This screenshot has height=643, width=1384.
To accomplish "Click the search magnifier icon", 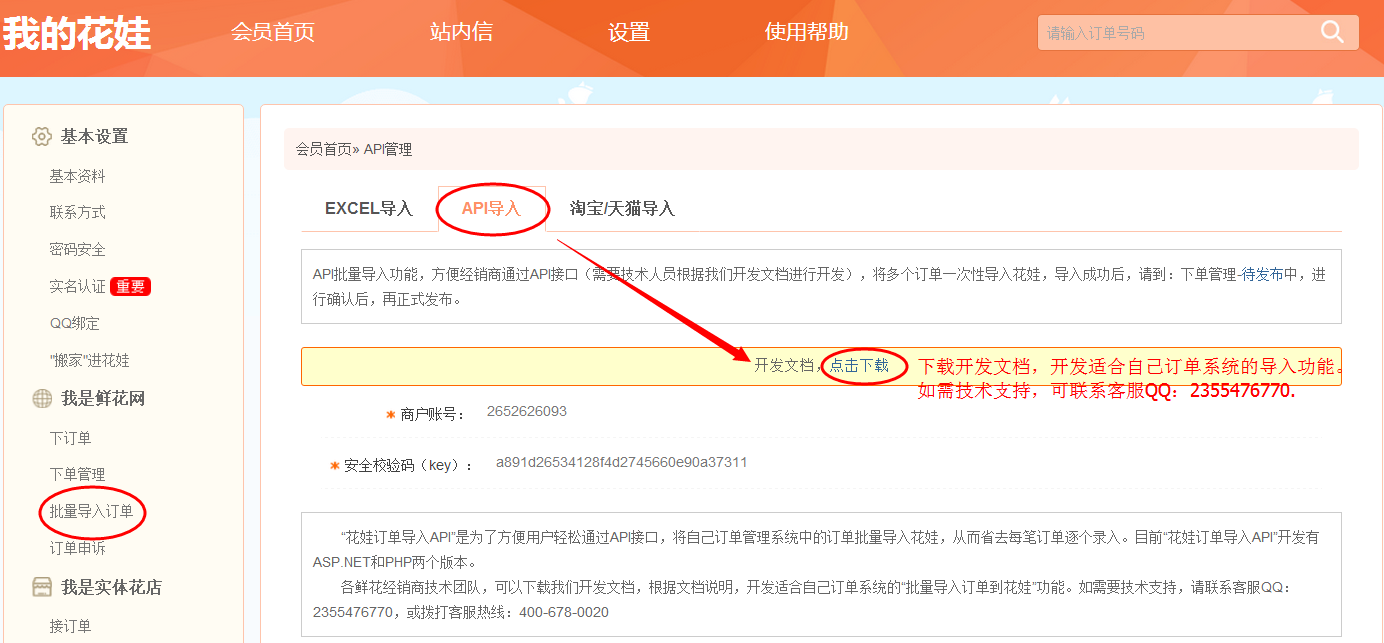I will pos(1332,32).
